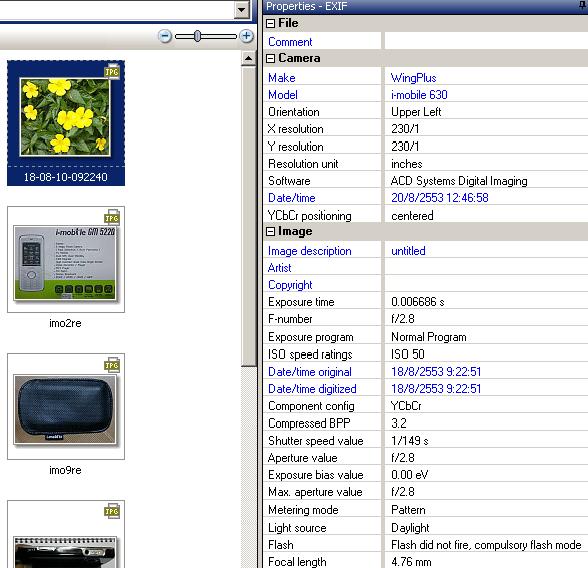Click the Properties - EXIF title bar
The height and width of the screenshot is (568, 588).
pyautogui.click(x=425, y=6)
